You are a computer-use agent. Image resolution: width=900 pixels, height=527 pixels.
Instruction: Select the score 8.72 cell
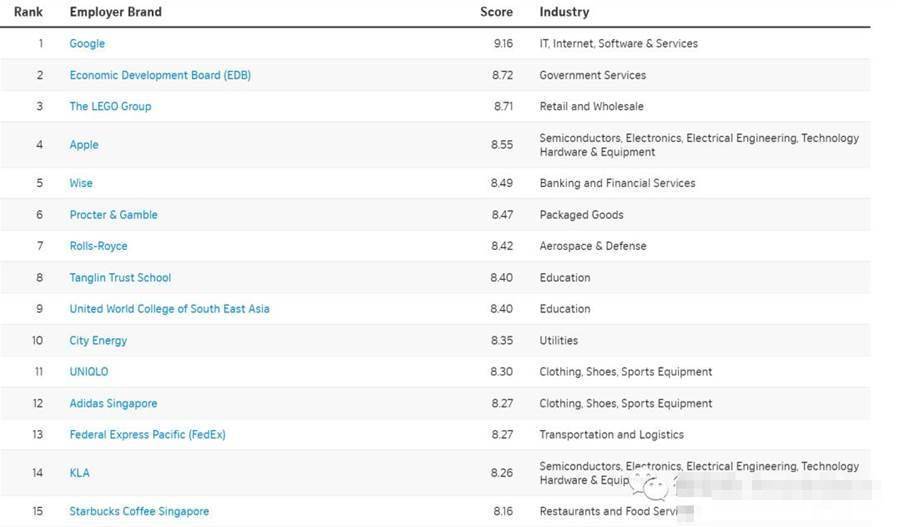[x=502, y=75]
